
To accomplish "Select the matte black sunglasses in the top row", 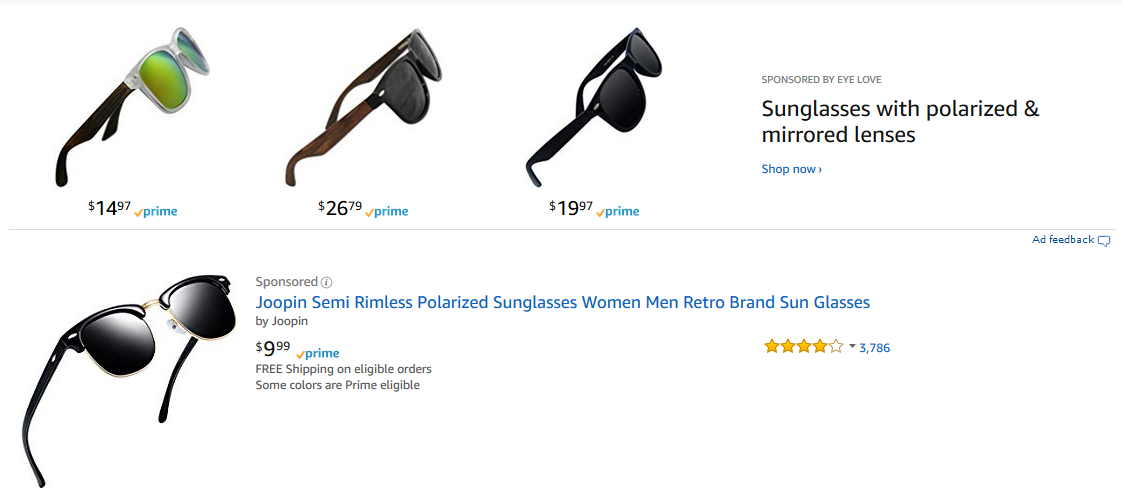I will pos(595,106).
